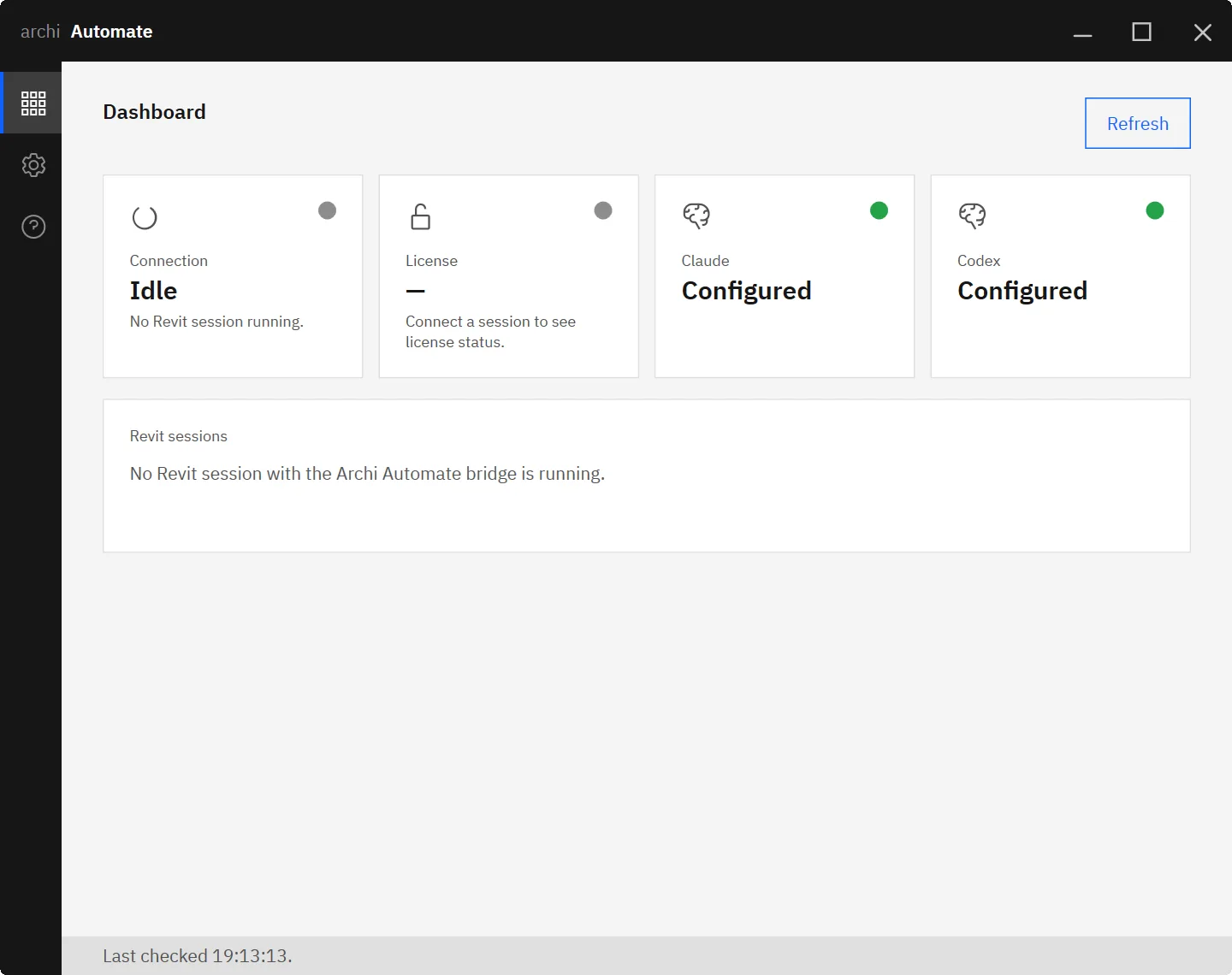Click "Connect a session to see license status."
The height and width of the screenshot is (975, 1232).
[490, 332]
